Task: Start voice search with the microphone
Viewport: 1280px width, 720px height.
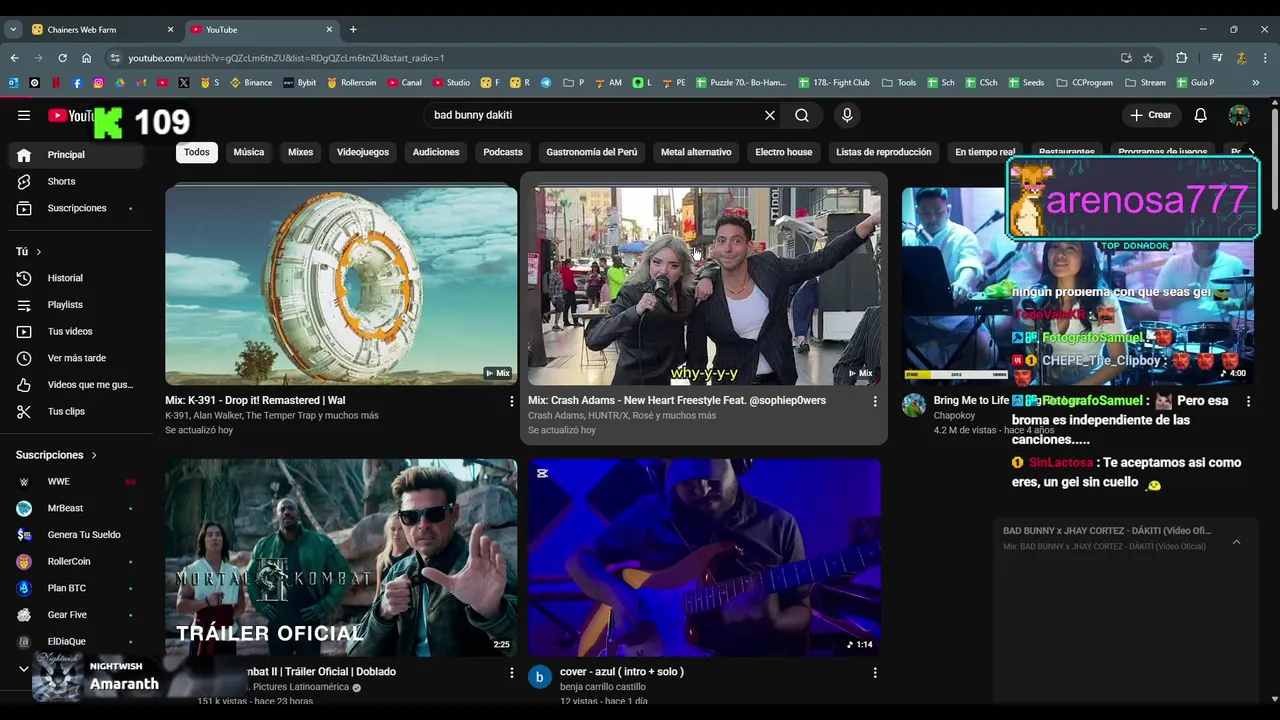Action: [847, 115]
